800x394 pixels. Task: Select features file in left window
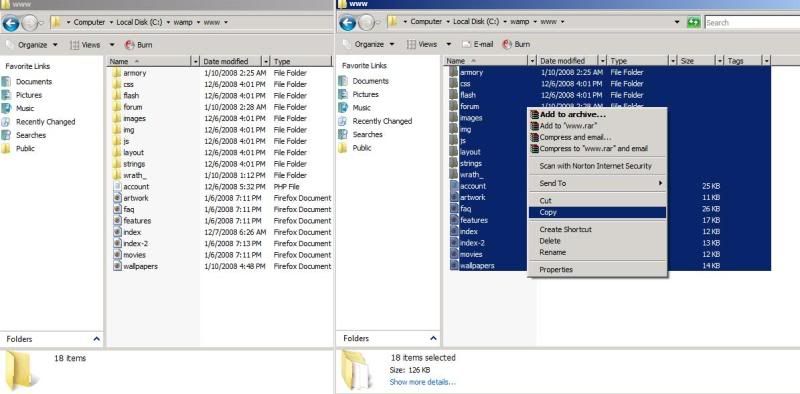coord(137,221)
